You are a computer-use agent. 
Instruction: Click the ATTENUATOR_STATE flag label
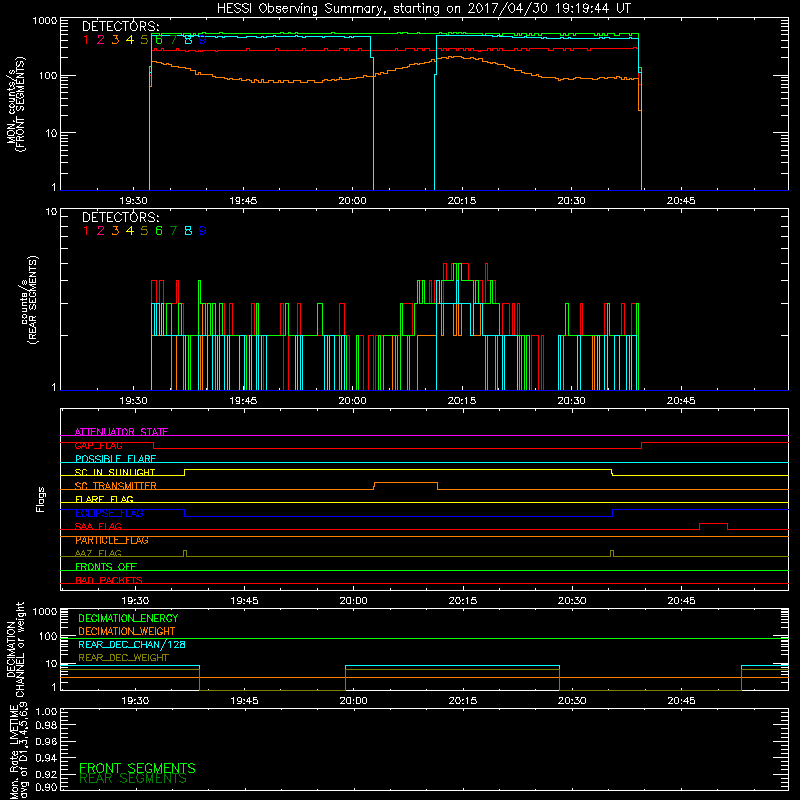(121, 432)
